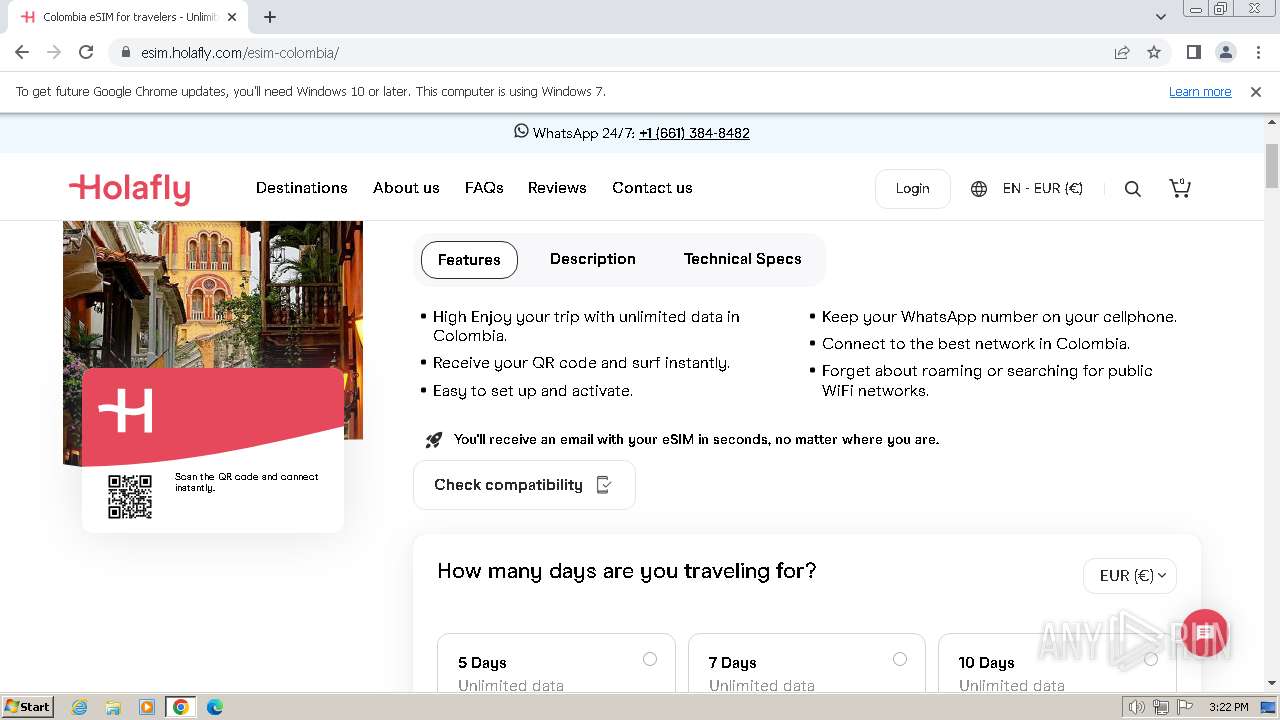The image size is (1280, 720).
Task: Dismiss the Chrome update notification bar
Action: (1256, 92)
